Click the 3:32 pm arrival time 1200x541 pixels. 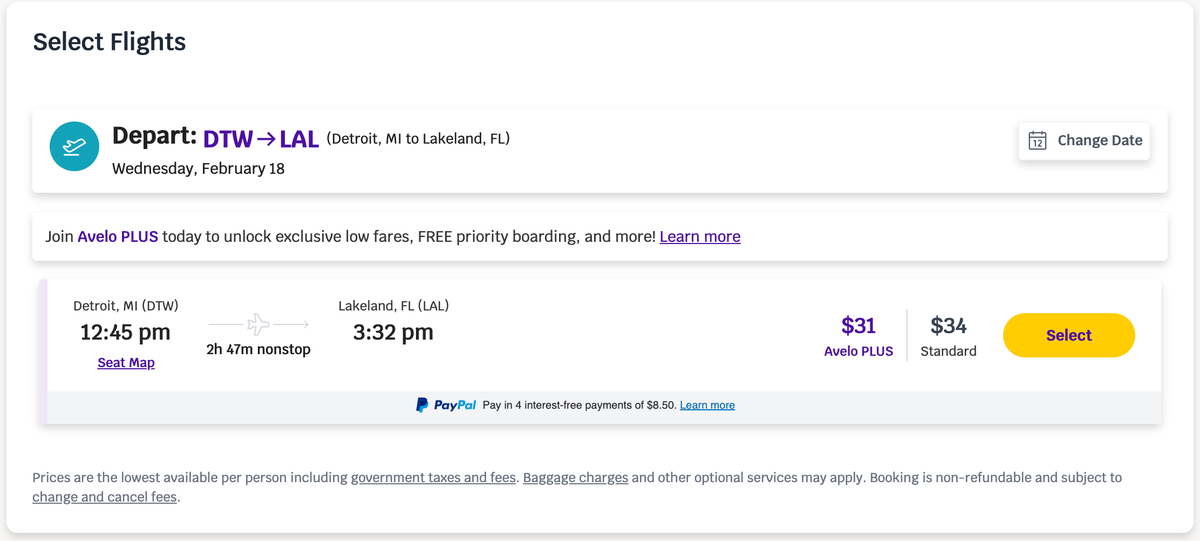pos(393,332)
